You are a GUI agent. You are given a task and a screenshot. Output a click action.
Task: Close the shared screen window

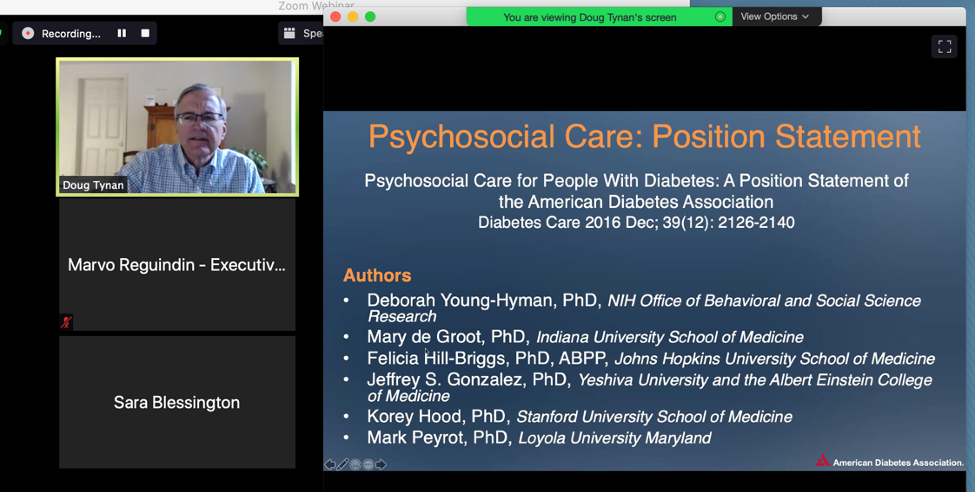coord(335,17)
